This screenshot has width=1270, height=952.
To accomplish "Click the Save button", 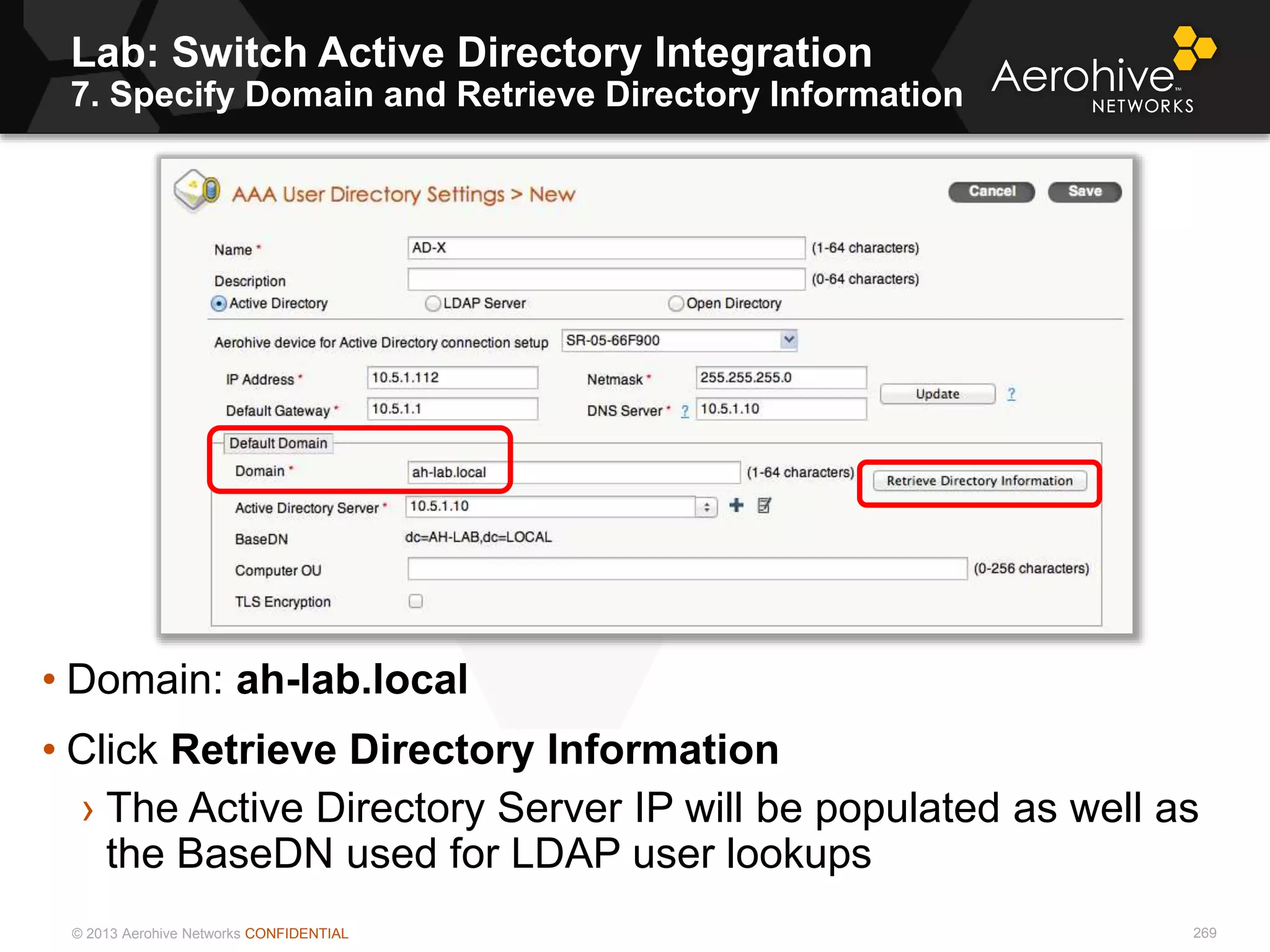I will pyautogui.click(x=1085, y=192).
